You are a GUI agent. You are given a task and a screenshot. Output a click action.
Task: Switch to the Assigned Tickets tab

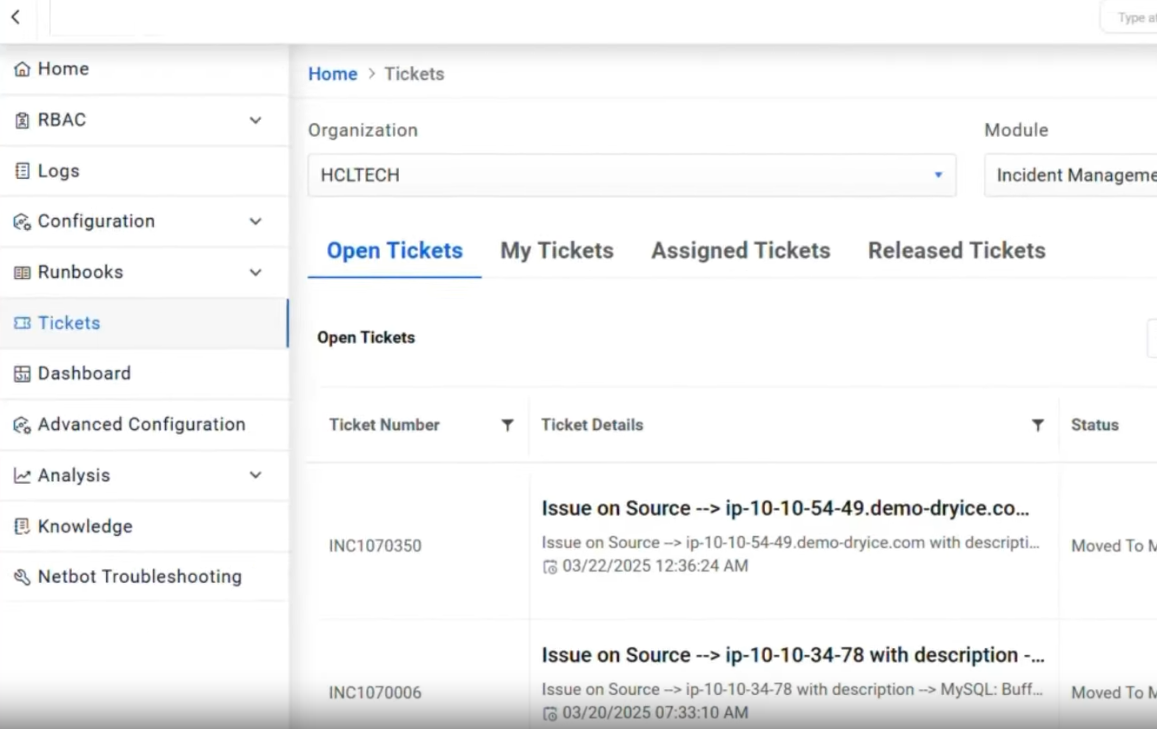(x=741, y=251)
